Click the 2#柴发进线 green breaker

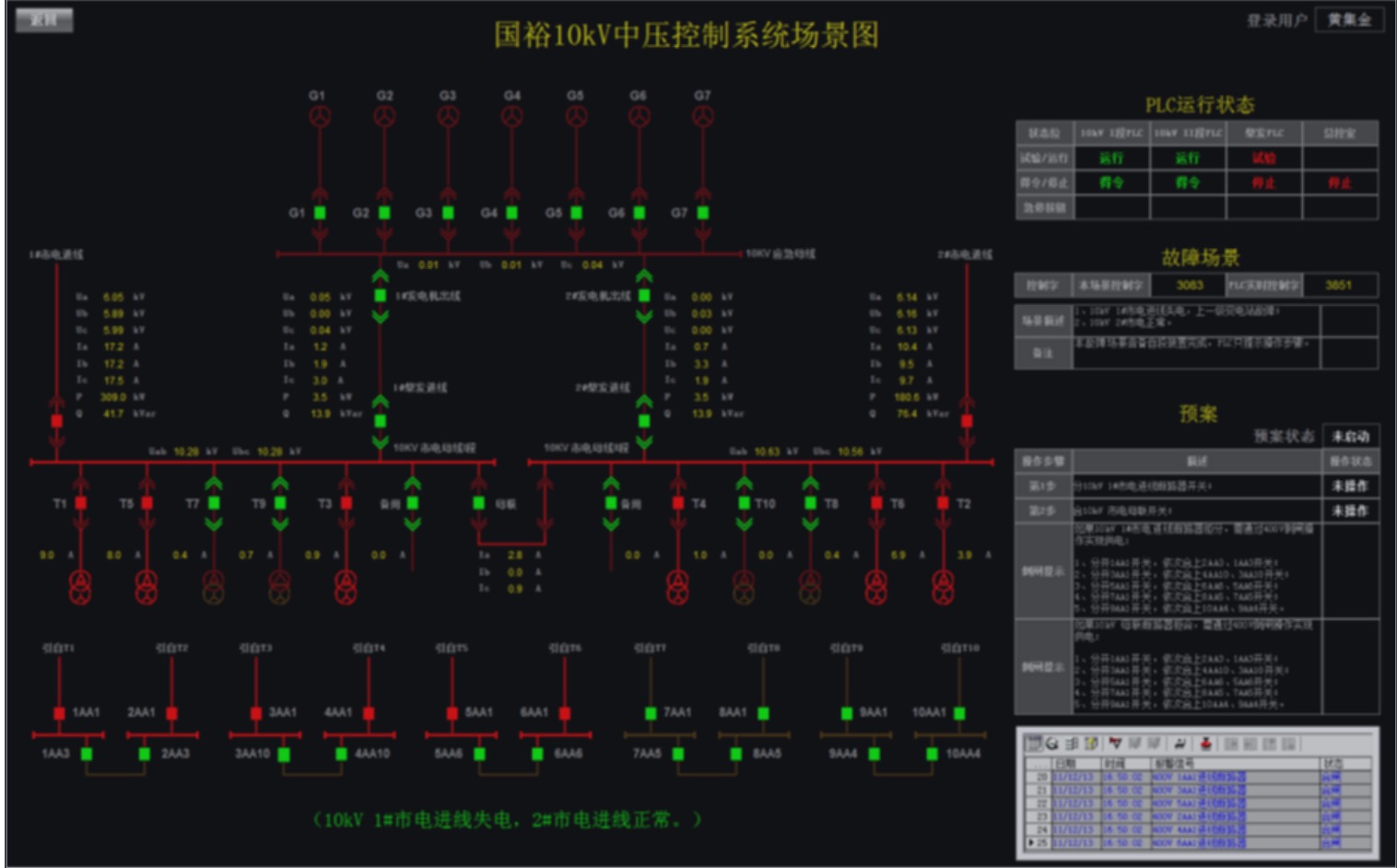click(x=644, y=421)
